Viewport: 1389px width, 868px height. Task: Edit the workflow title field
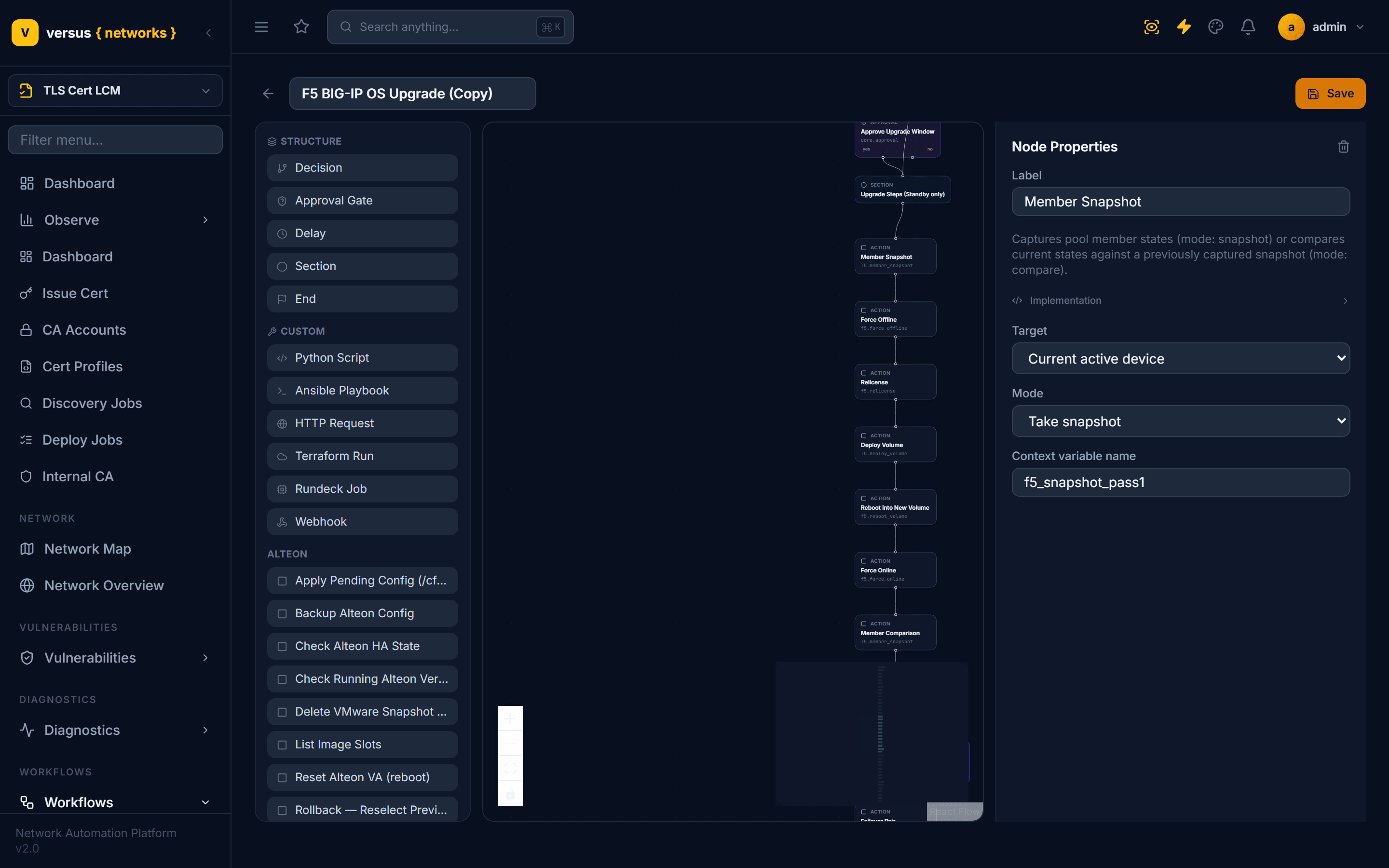412,94
